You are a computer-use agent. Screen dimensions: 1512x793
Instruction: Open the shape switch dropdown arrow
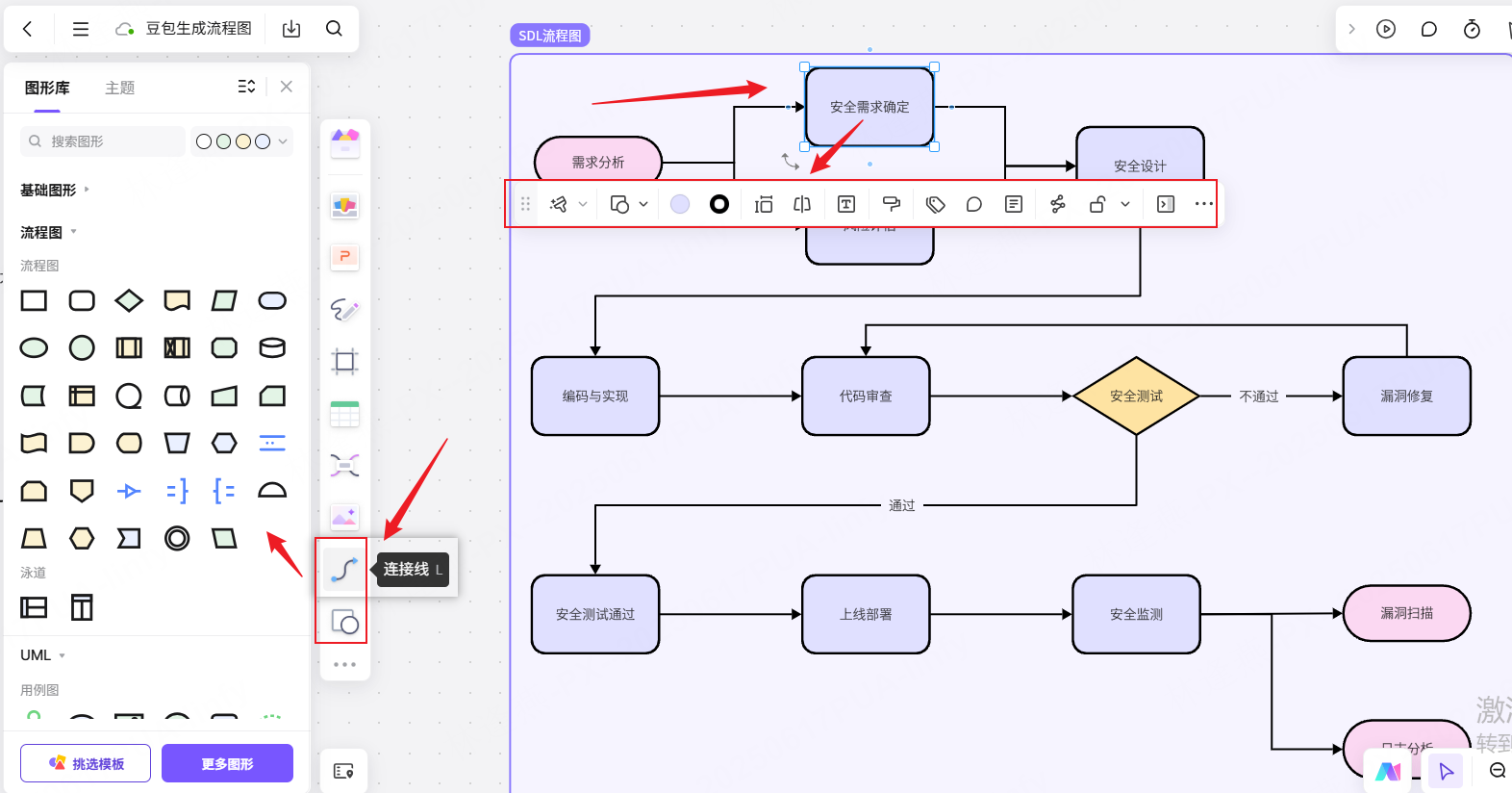[643, 204]
